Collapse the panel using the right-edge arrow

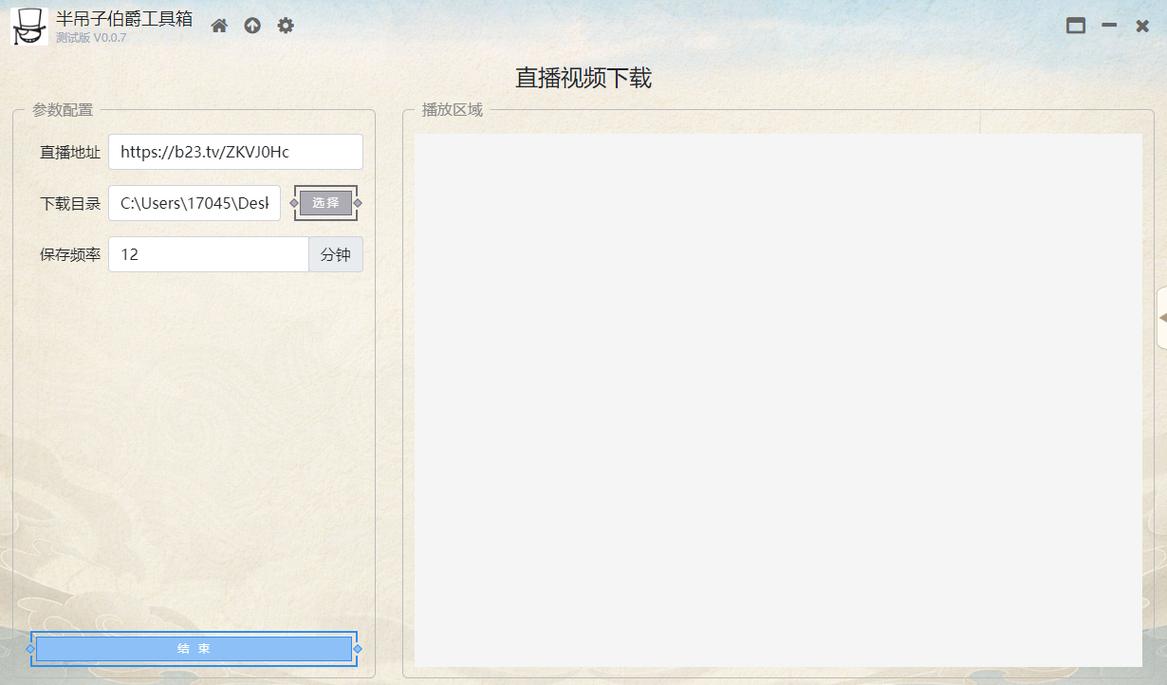[x=1162, y=318]
